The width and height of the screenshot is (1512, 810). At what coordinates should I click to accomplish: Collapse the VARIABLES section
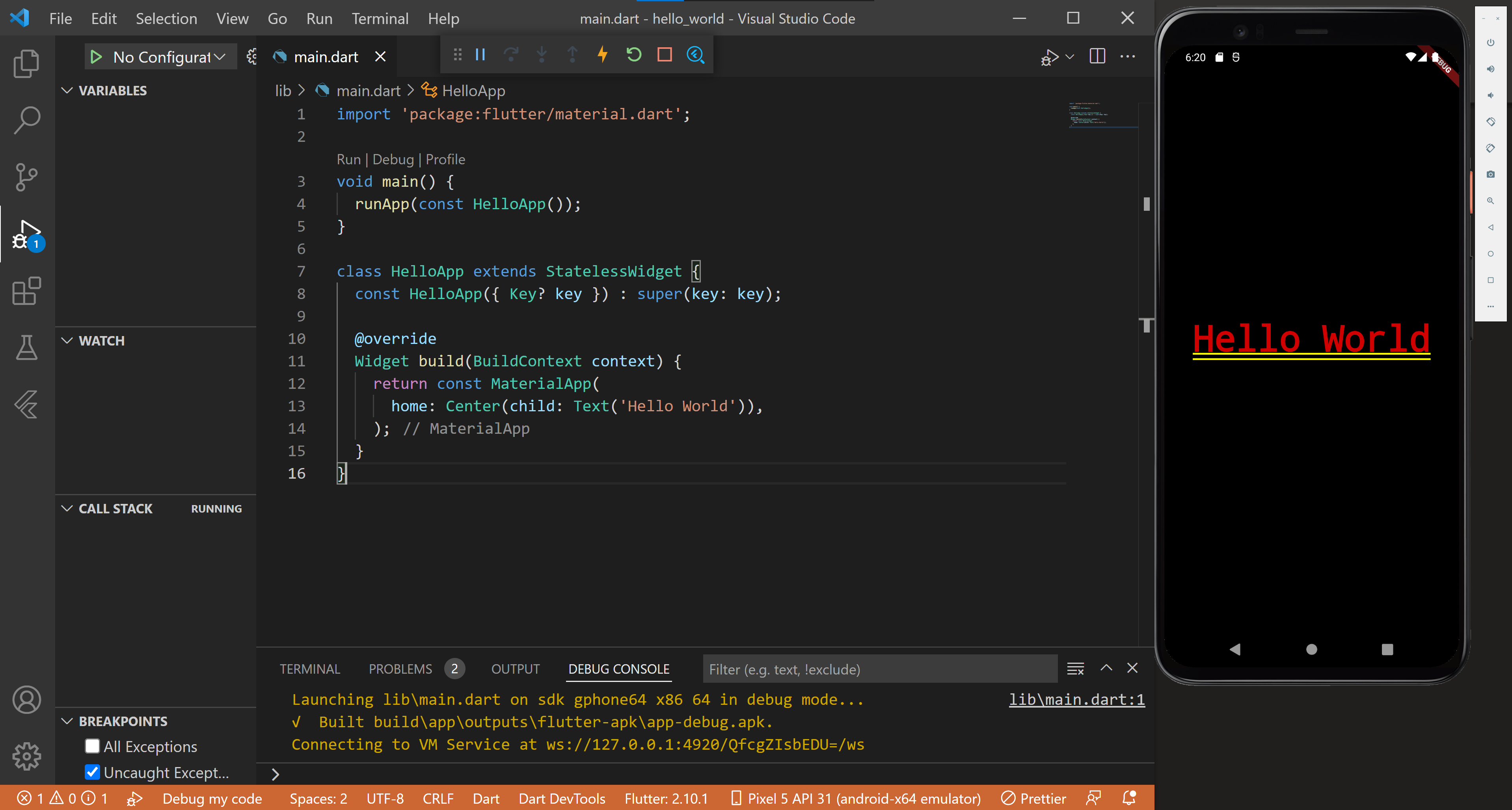pos(67,90)
